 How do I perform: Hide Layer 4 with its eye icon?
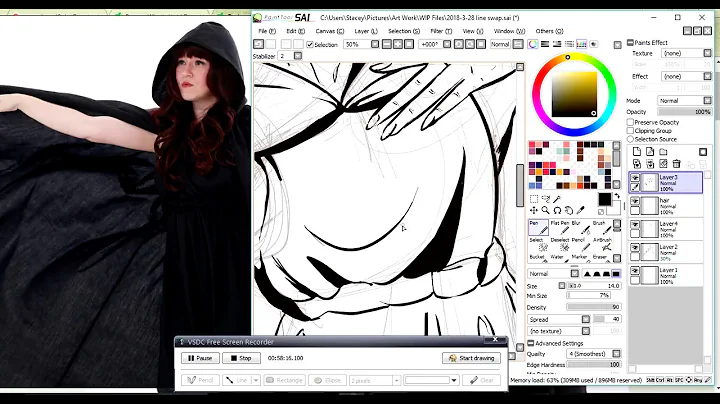click(635, 224)
